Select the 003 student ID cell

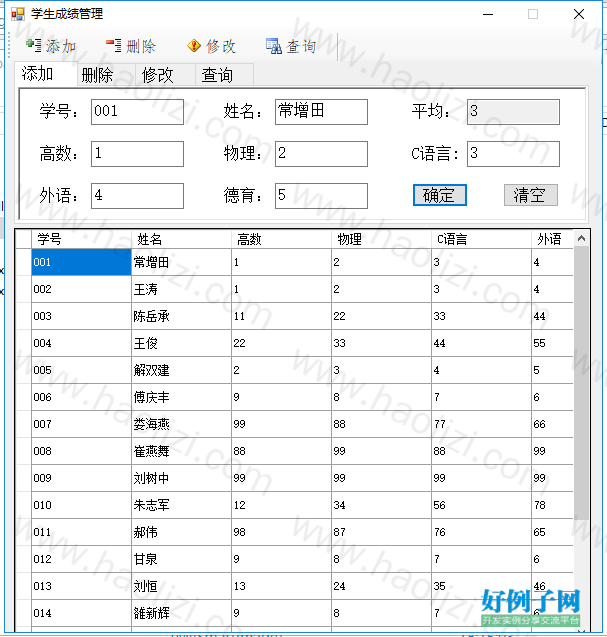pos(81,316)
